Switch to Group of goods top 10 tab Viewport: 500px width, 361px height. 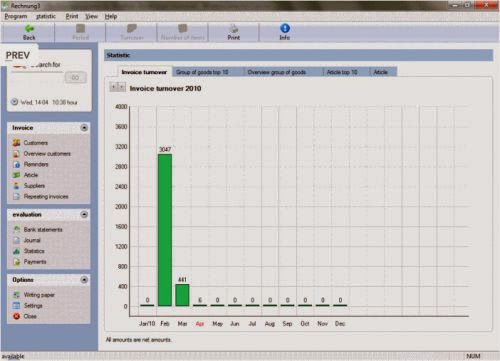pyautogui.click(x=208, y=72)
